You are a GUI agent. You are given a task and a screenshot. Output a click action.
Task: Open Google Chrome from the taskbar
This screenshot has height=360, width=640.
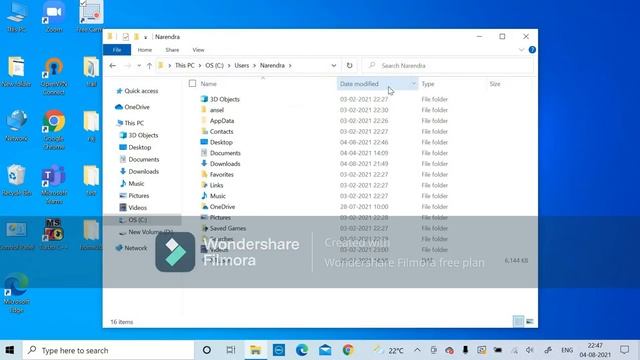point(348,350)
